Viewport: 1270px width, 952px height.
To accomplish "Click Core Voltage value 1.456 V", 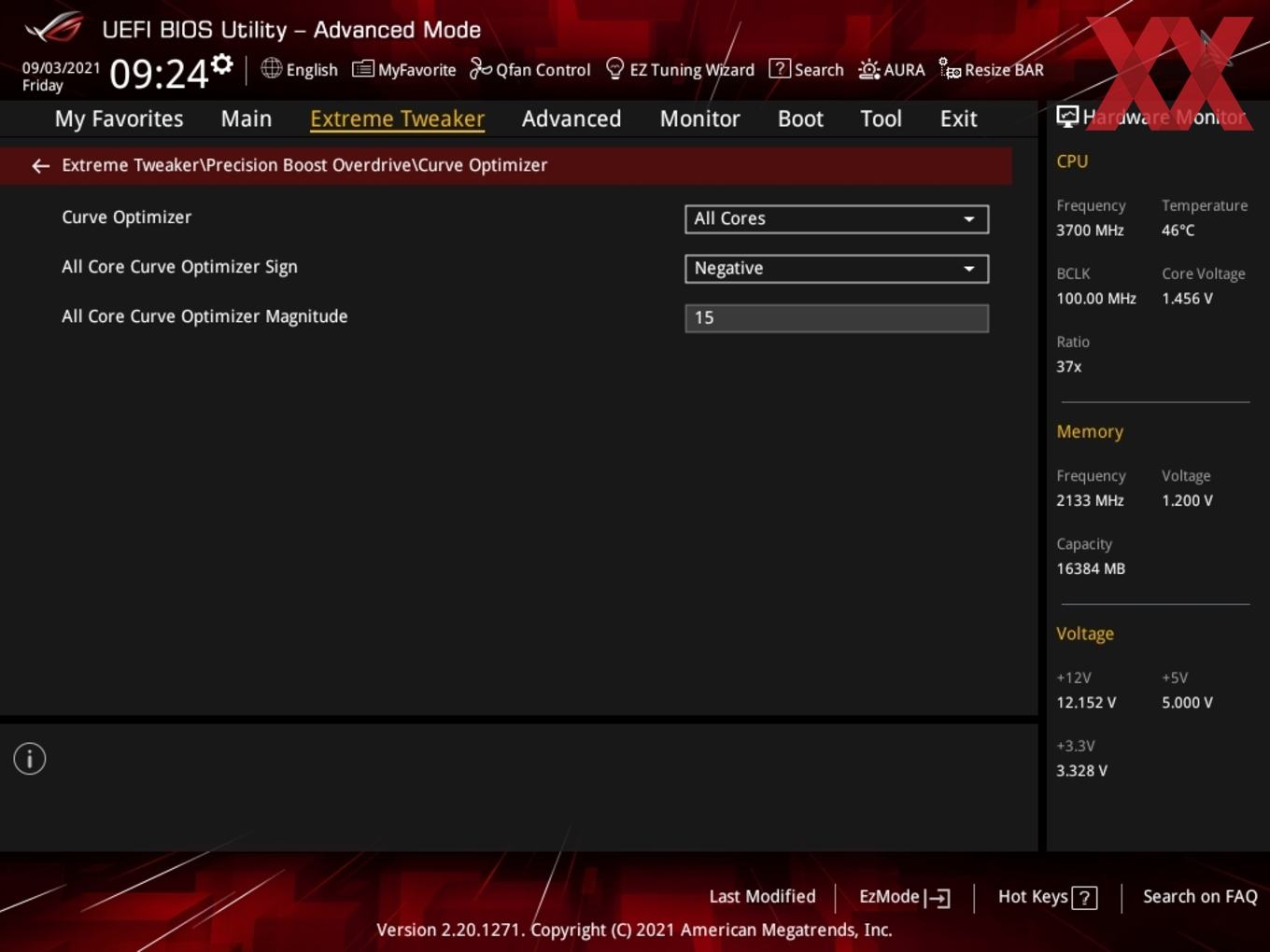I will pyautogui.click(x=1187, y=299).
